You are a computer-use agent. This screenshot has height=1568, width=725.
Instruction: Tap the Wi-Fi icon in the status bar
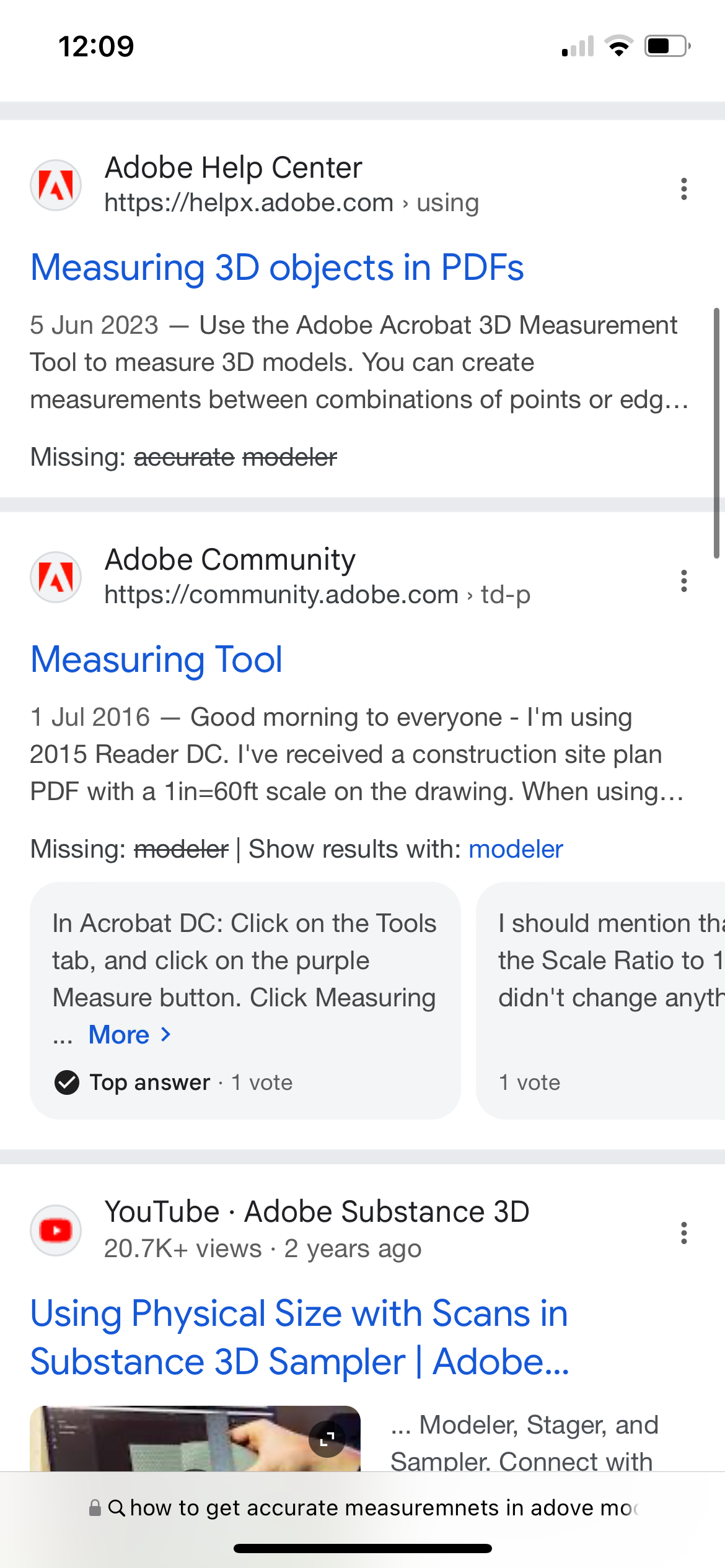617,43
